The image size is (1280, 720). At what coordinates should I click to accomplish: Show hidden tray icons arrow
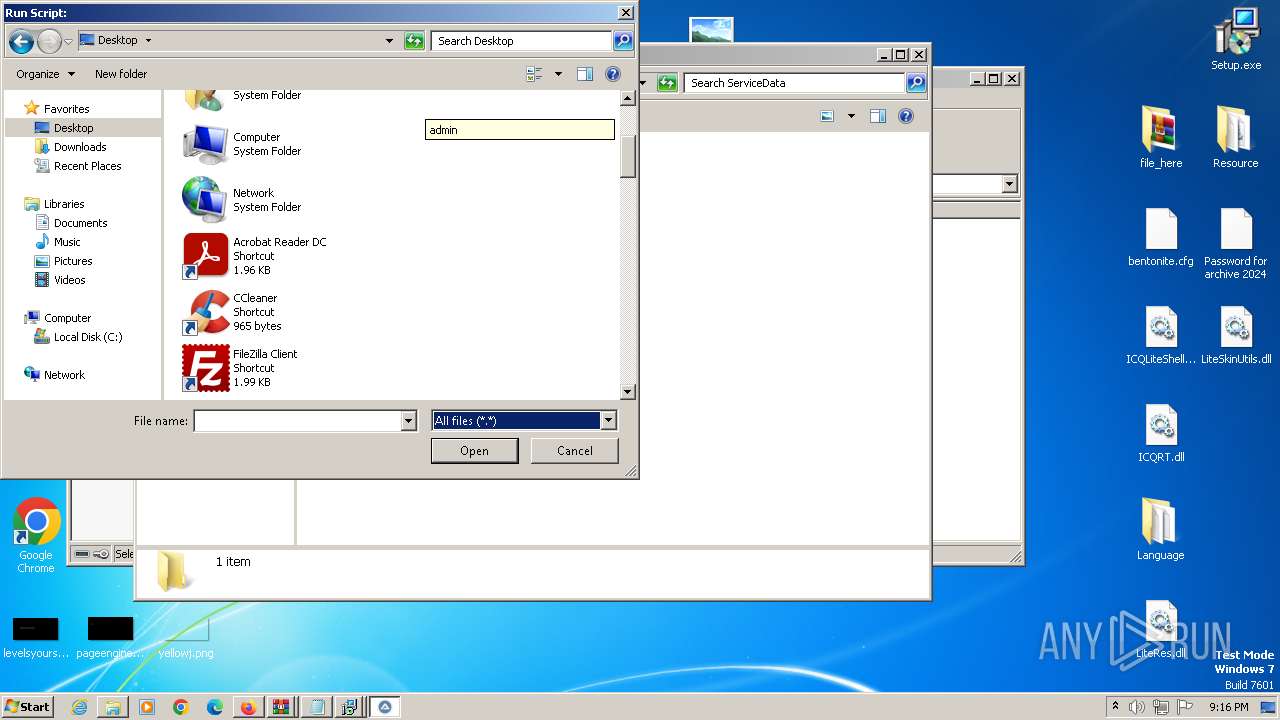coord(1116,707)
